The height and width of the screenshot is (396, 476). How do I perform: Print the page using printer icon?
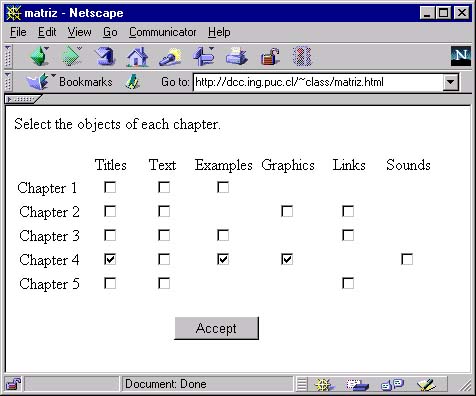click(x=236, y=56)
